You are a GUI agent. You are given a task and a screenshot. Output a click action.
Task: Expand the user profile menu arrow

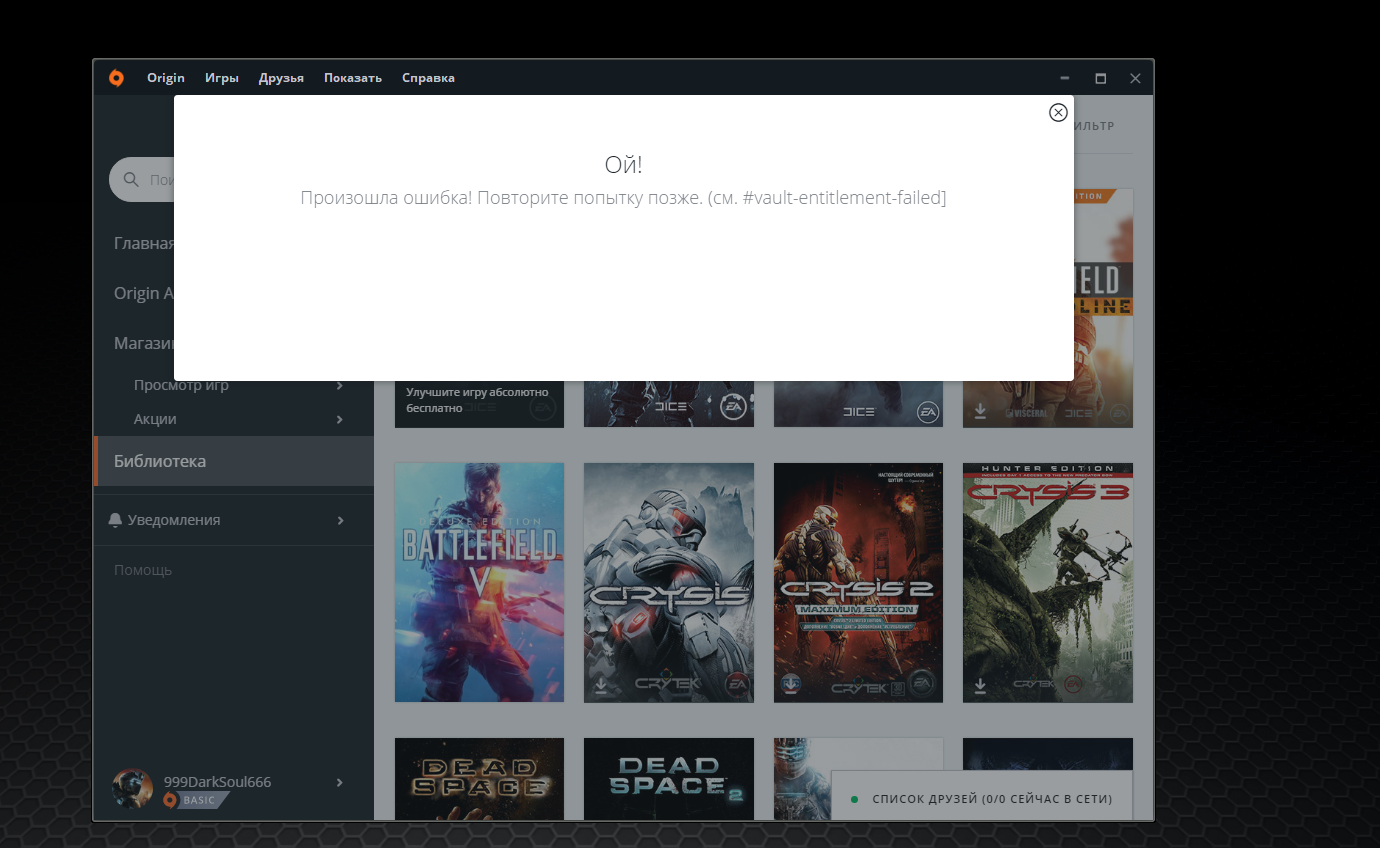tap(340, 782)
